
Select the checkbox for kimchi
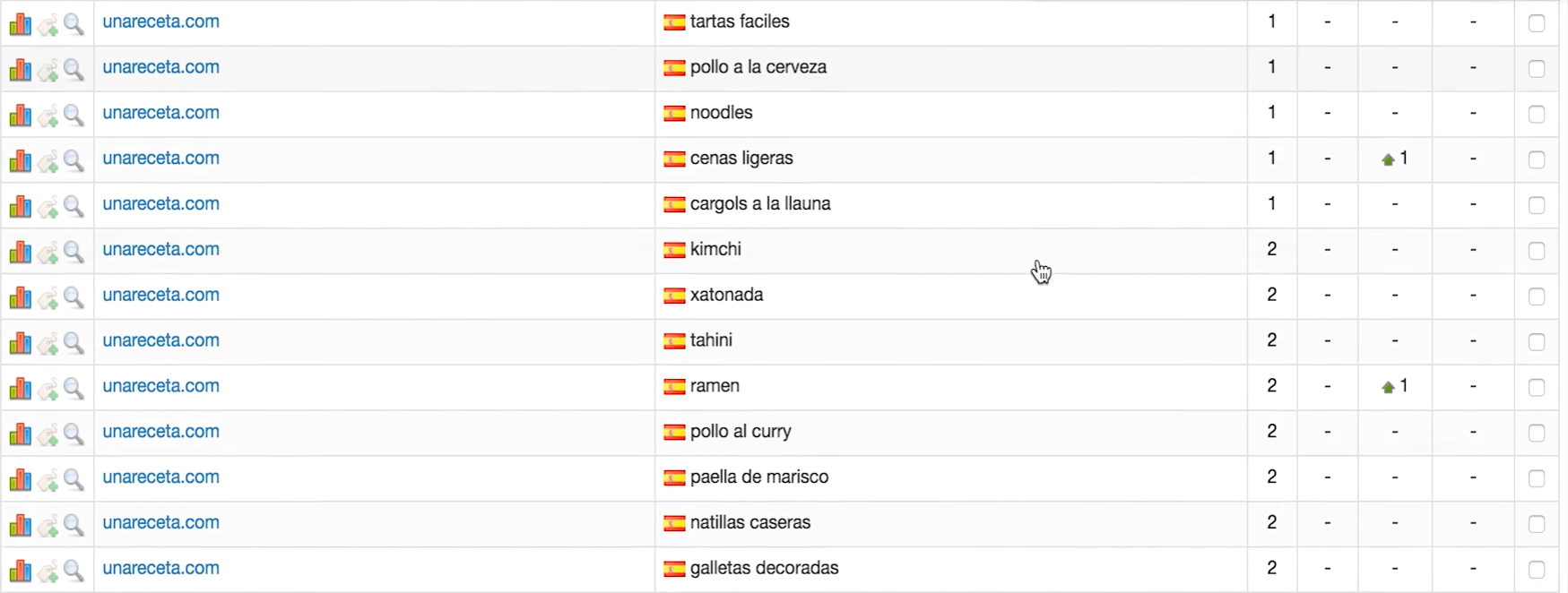(x=1537, y=251)
